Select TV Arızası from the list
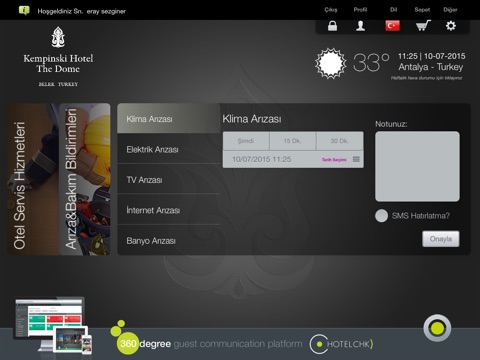Image resolution: width=480 pixels, height=360 pixels. 169,180
